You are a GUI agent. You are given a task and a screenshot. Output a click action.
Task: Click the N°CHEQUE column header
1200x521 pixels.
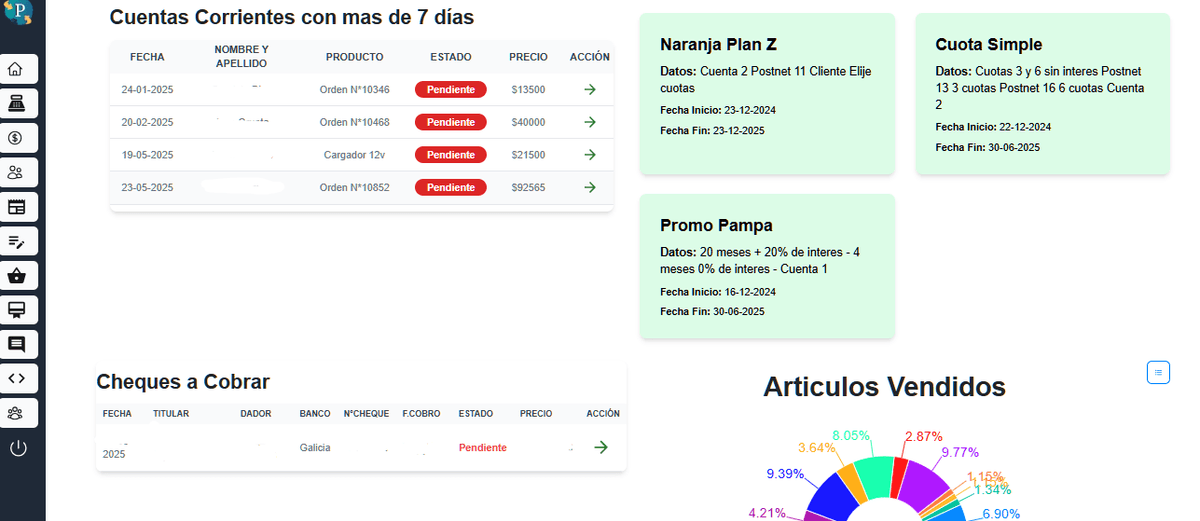coord(366,413)
